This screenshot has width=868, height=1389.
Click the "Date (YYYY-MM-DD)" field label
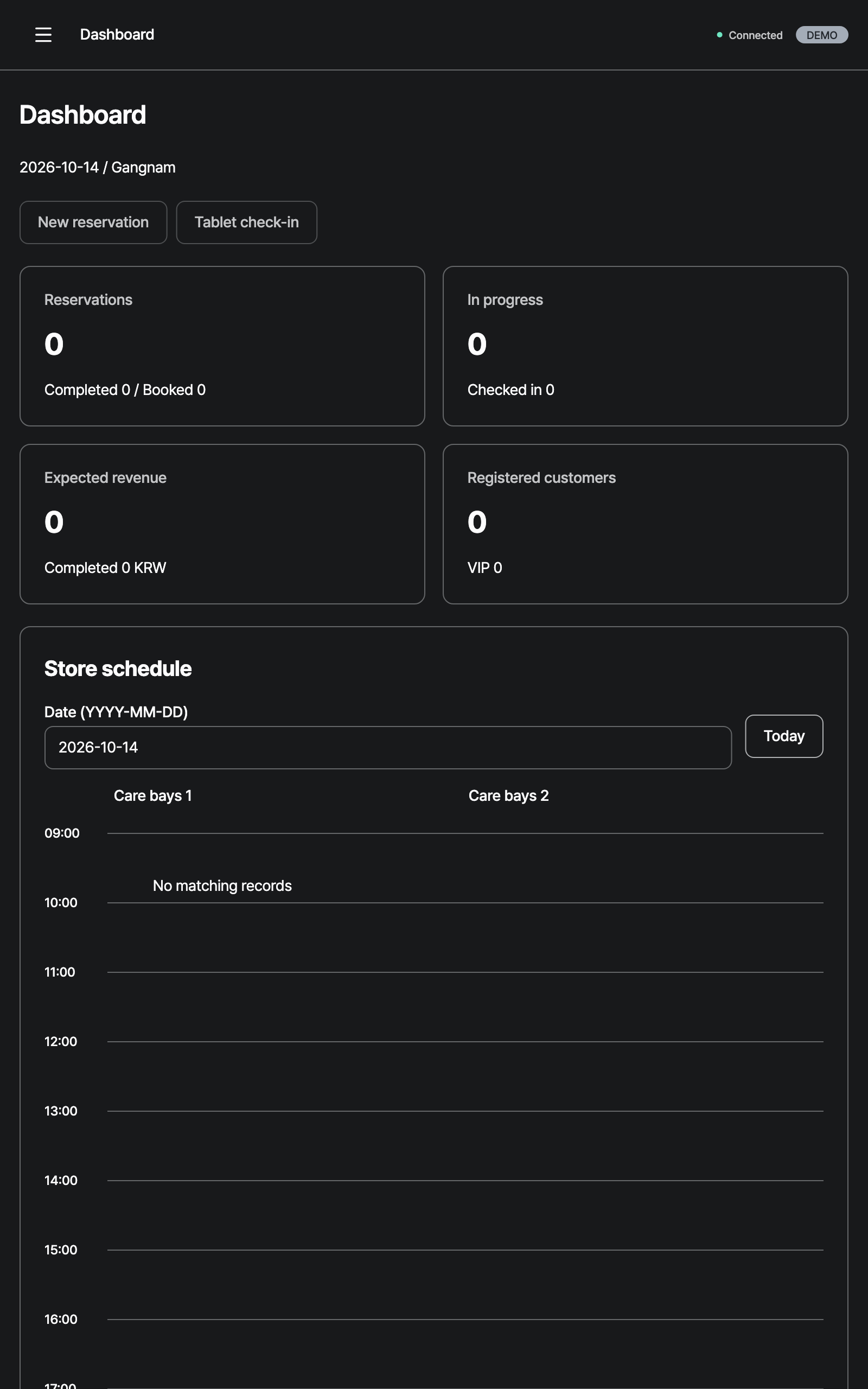(x=116, y=712)
